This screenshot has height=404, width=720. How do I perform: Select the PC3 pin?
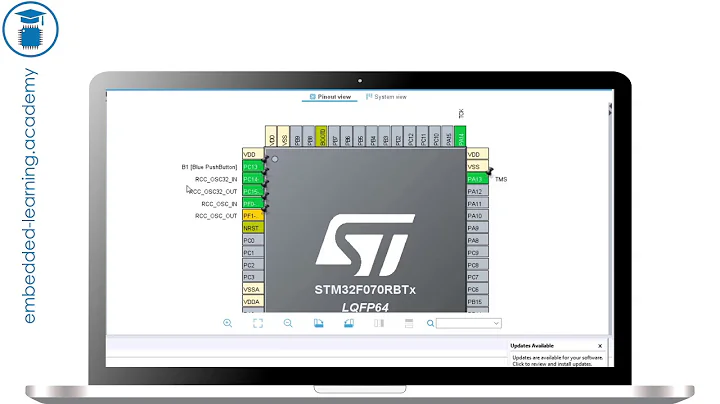pos(253,277)
